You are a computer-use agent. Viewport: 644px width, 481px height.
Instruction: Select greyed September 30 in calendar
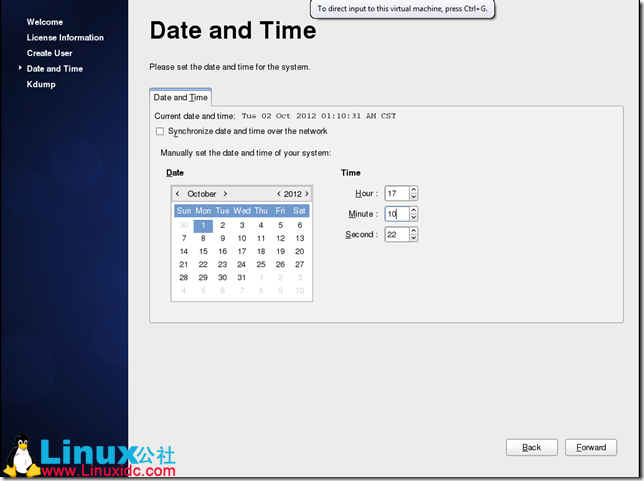[x=184, y=225]
